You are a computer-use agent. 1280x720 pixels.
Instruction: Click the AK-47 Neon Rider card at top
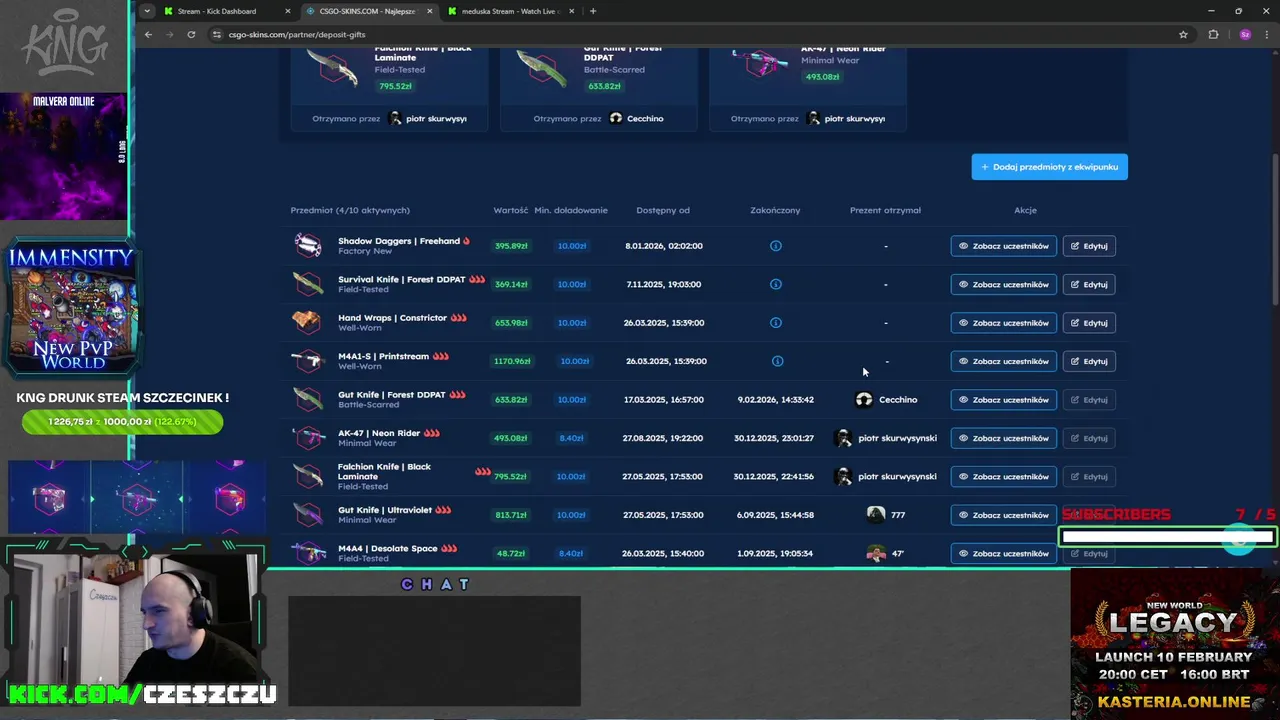[808, 88]
